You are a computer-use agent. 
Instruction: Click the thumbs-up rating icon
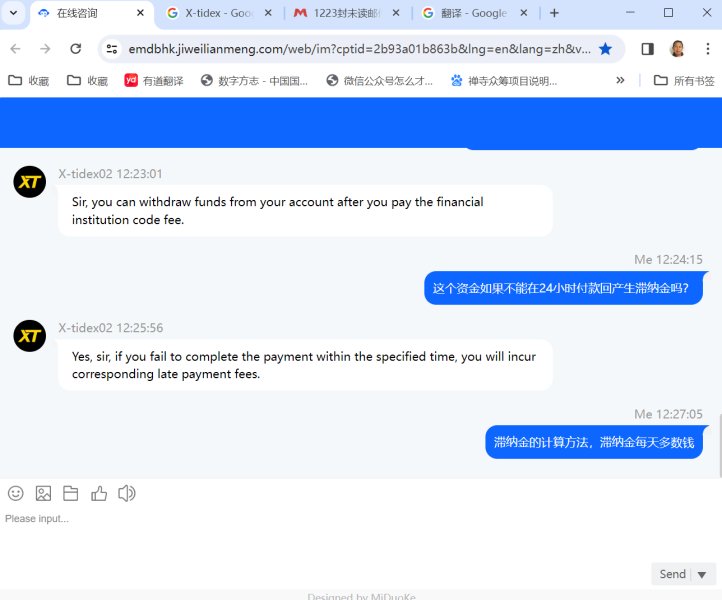coord(99,493)
